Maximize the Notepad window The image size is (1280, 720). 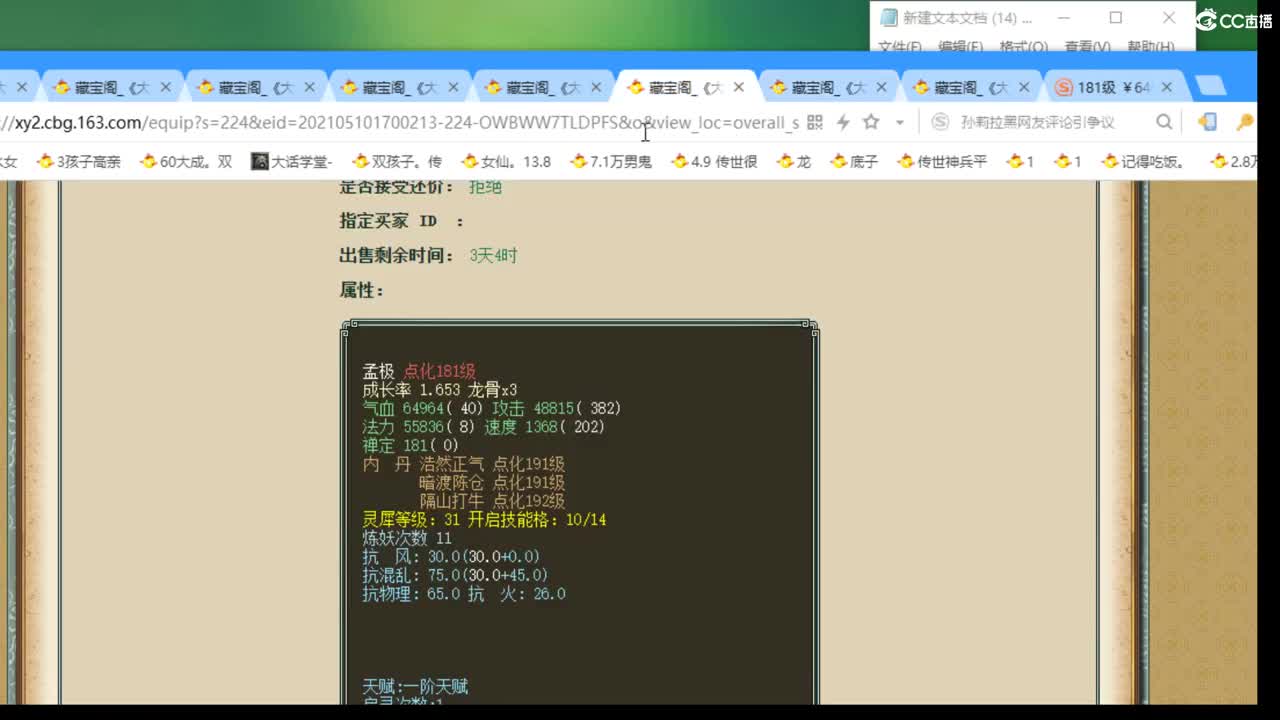coord(1116,18)
